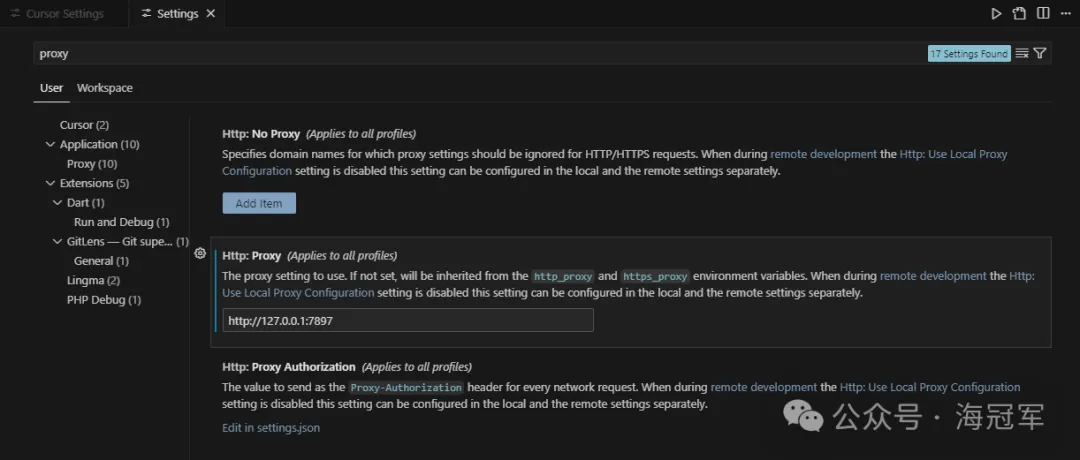Click the Run play icon in the title bar
1080x460 pixels.
tap(996, 14)
